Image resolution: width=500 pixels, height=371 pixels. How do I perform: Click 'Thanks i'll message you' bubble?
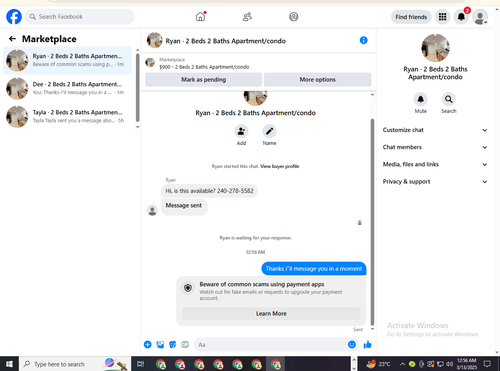pyautogui.click(x=314, y=269)
